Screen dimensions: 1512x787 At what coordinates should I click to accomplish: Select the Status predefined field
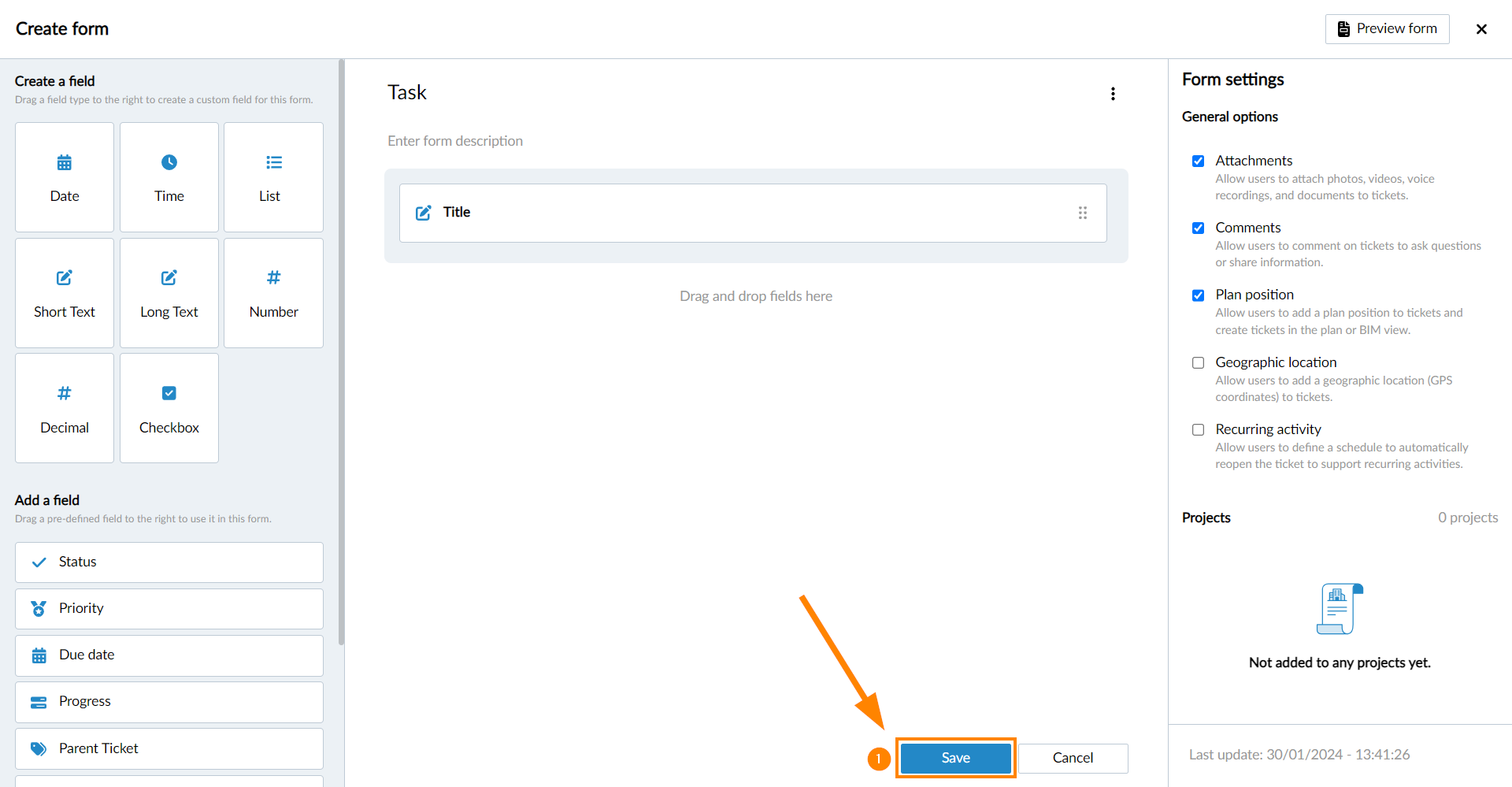click(169, 562)
